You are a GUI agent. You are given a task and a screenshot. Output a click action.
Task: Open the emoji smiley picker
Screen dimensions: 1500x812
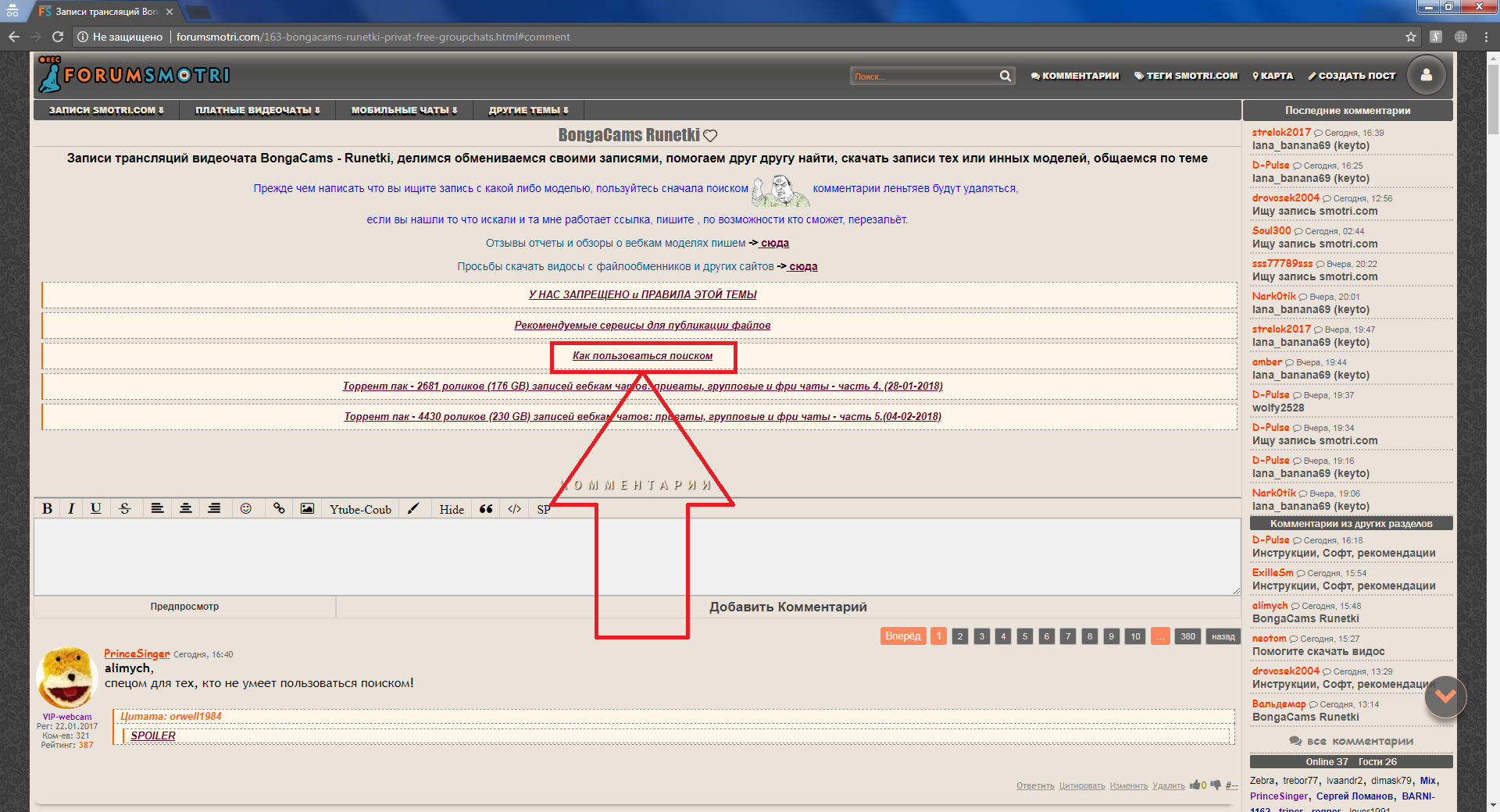[246, 508]
